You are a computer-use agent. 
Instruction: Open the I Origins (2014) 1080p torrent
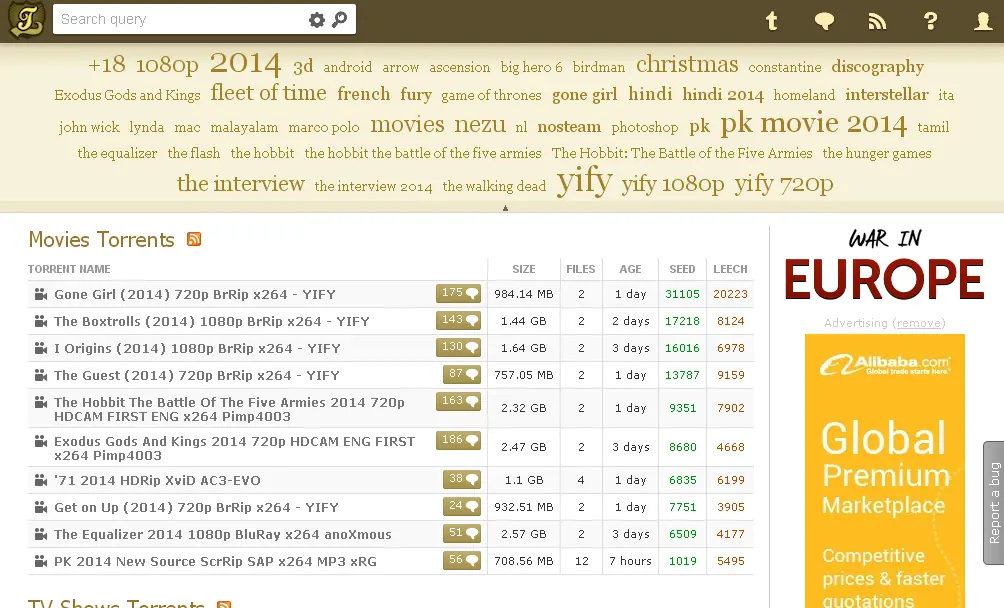coord(197,348)
